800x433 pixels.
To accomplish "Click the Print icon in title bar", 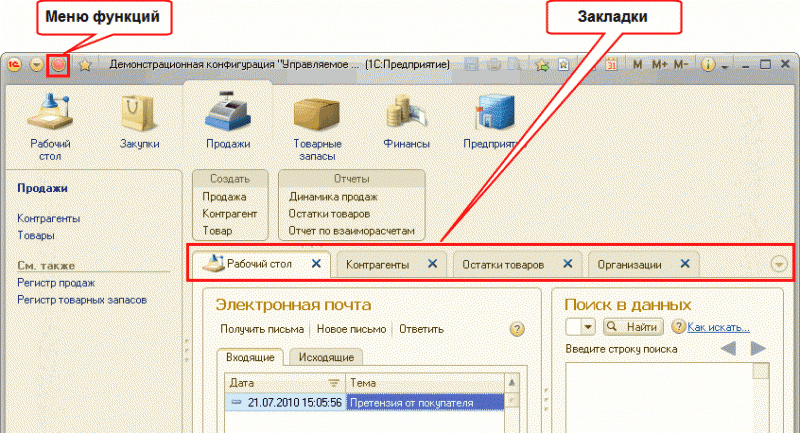I will [493, 65].
